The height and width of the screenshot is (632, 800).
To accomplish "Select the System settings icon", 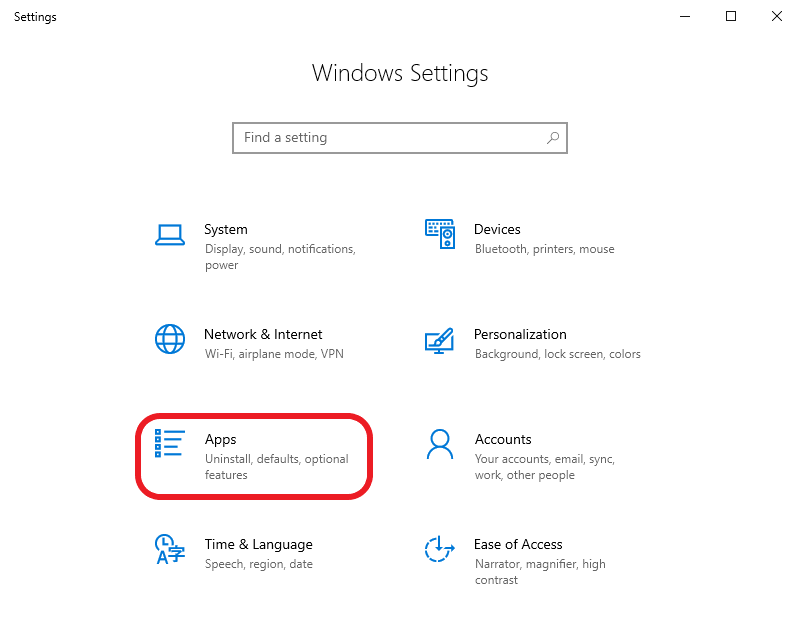I will (170, 233).
